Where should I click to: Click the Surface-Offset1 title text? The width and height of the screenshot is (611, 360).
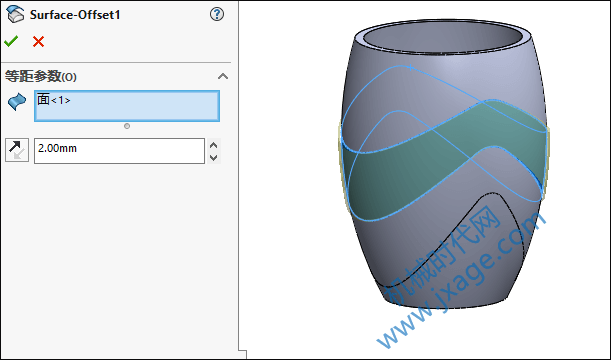tap(75, 15)
